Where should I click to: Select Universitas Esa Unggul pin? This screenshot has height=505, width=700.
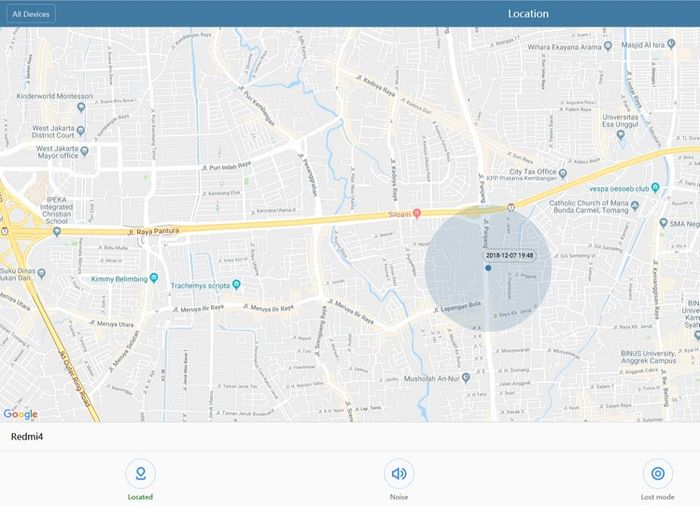point(620,135)
